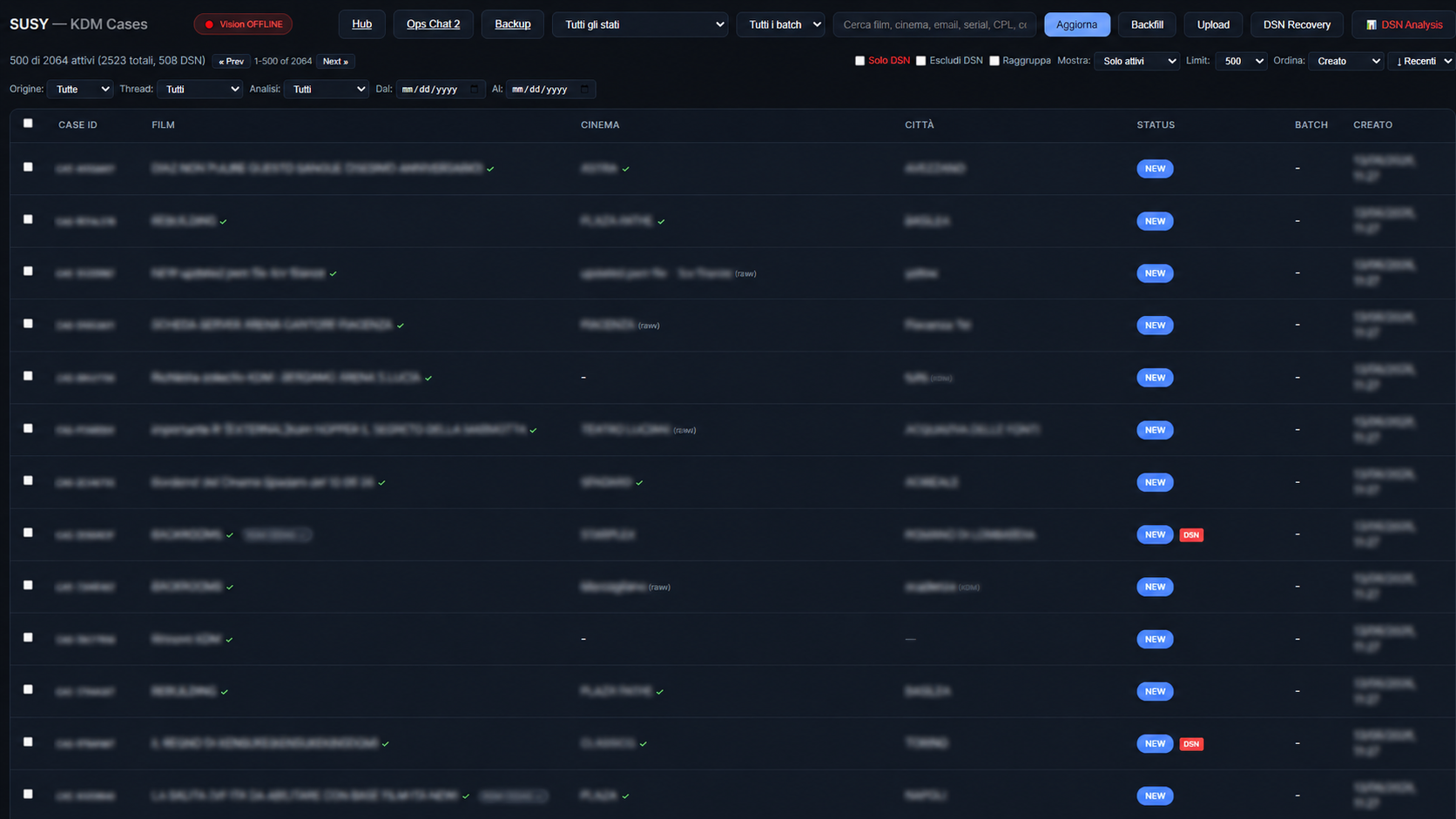Open the Tutti i batch dropdown
This screenshot has width=1456, height=819.
click(x=781, y=24)
